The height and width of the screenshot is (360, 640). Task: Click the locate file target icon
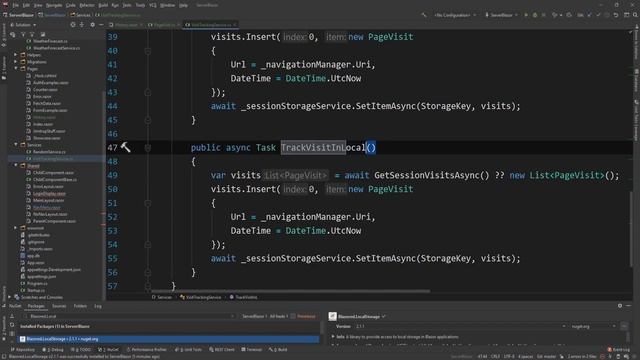pyautogui.click(x=73, y=25)
